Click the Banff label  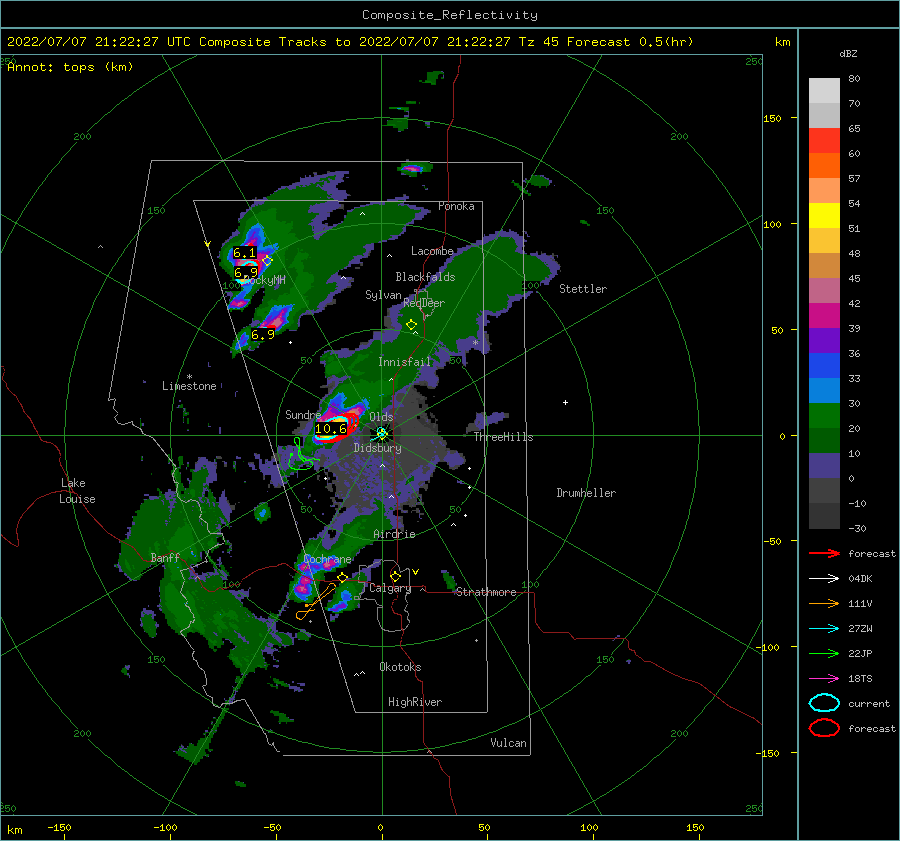coord(165,557)
